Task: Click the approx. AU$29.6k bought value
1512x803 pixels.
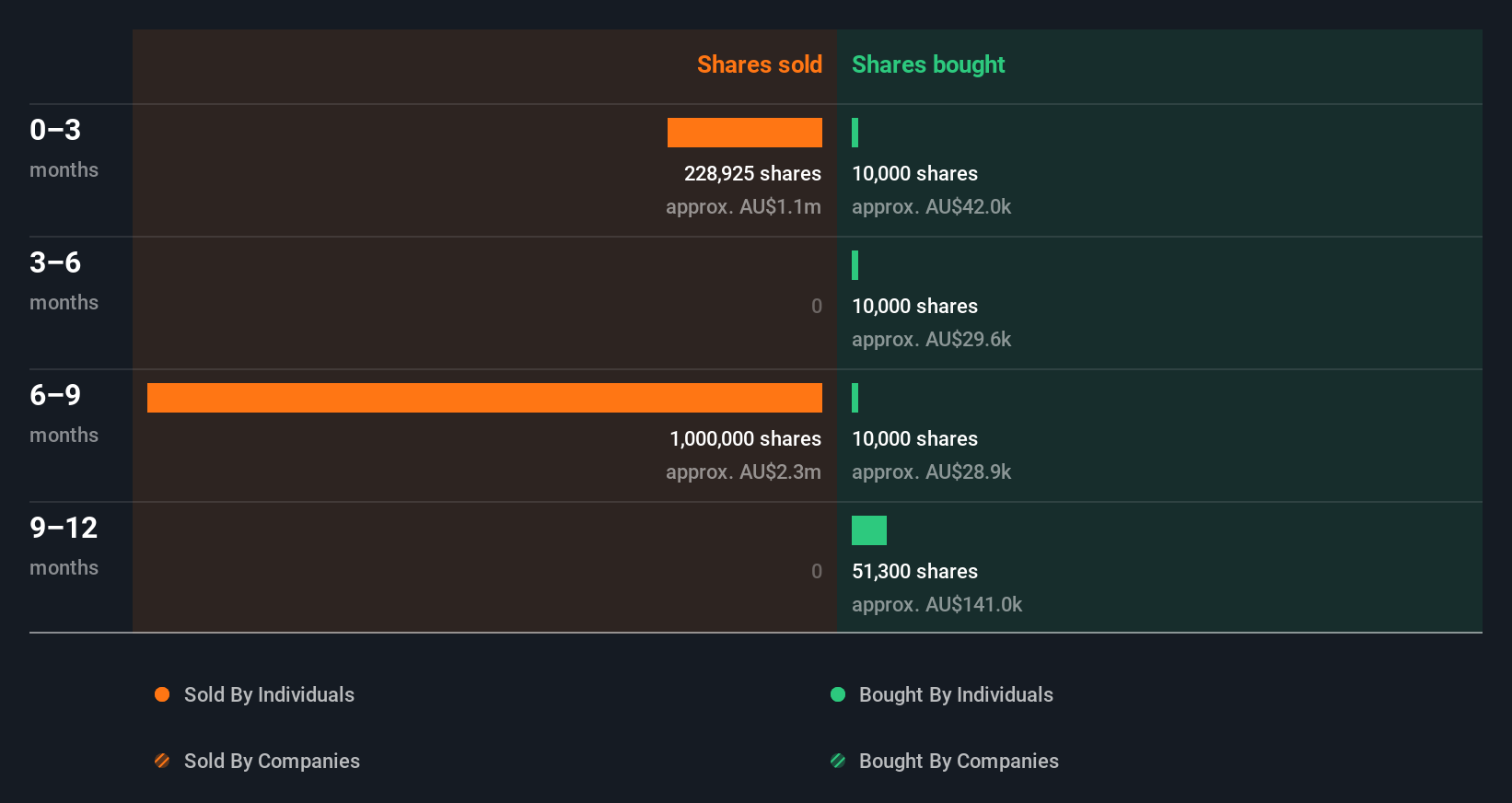Action: pos(931,339)
